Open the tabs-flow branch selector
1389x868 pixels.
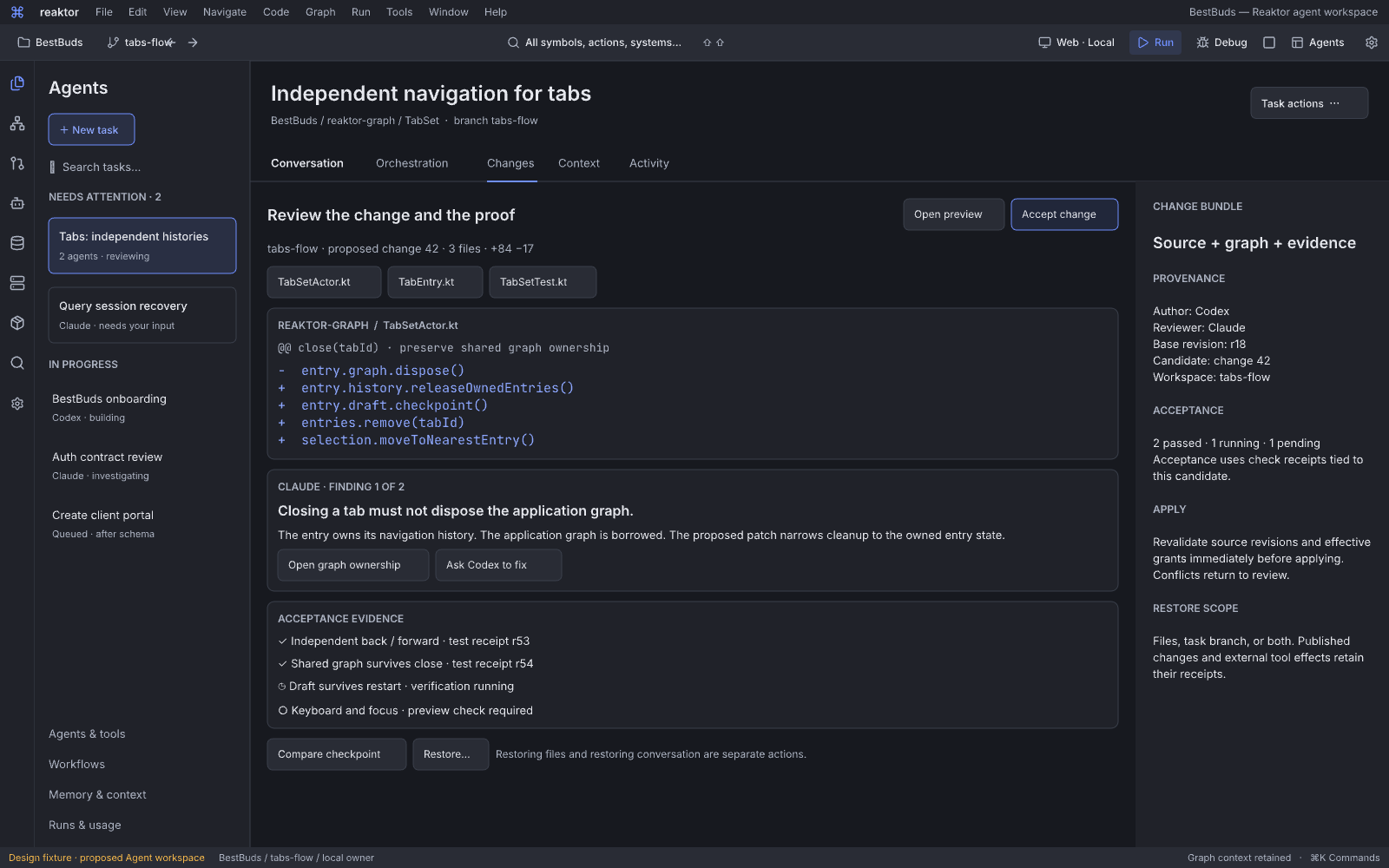click(139, 43)
